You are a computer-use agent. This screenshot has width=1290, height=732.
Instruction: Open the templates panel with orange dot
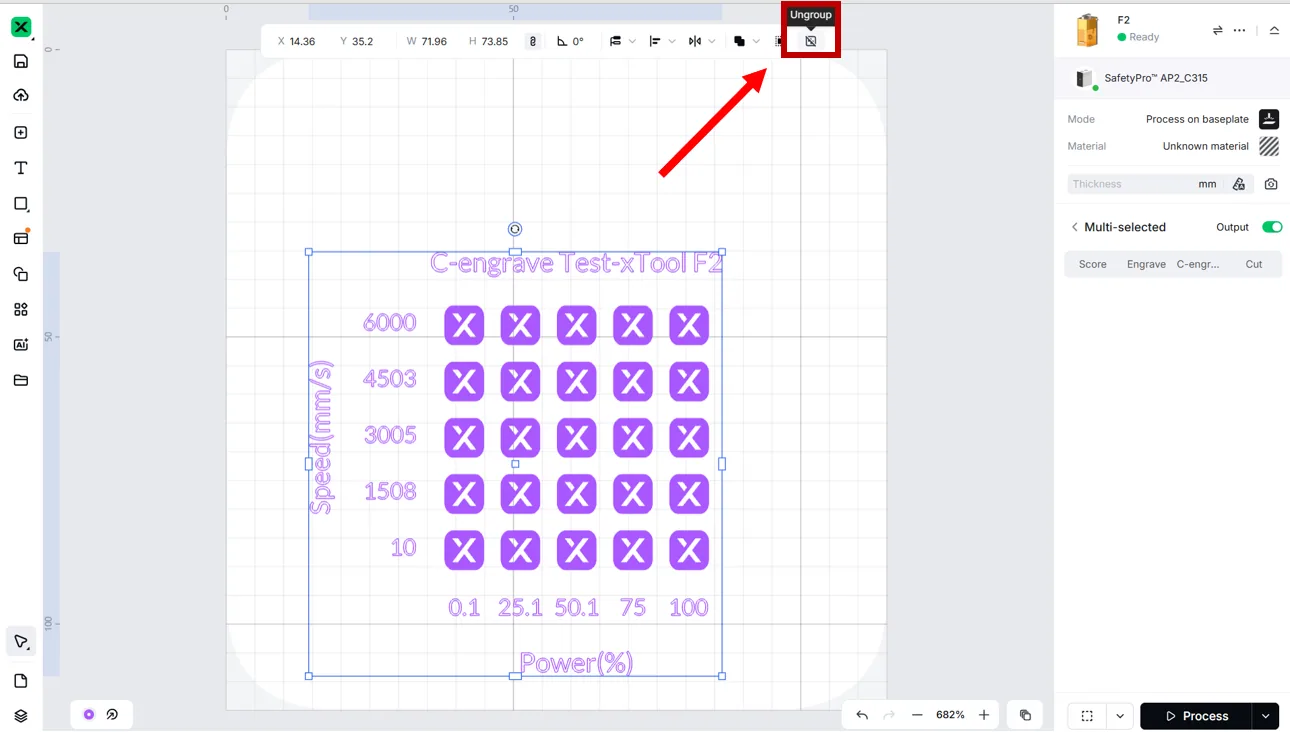click(21, 238)
